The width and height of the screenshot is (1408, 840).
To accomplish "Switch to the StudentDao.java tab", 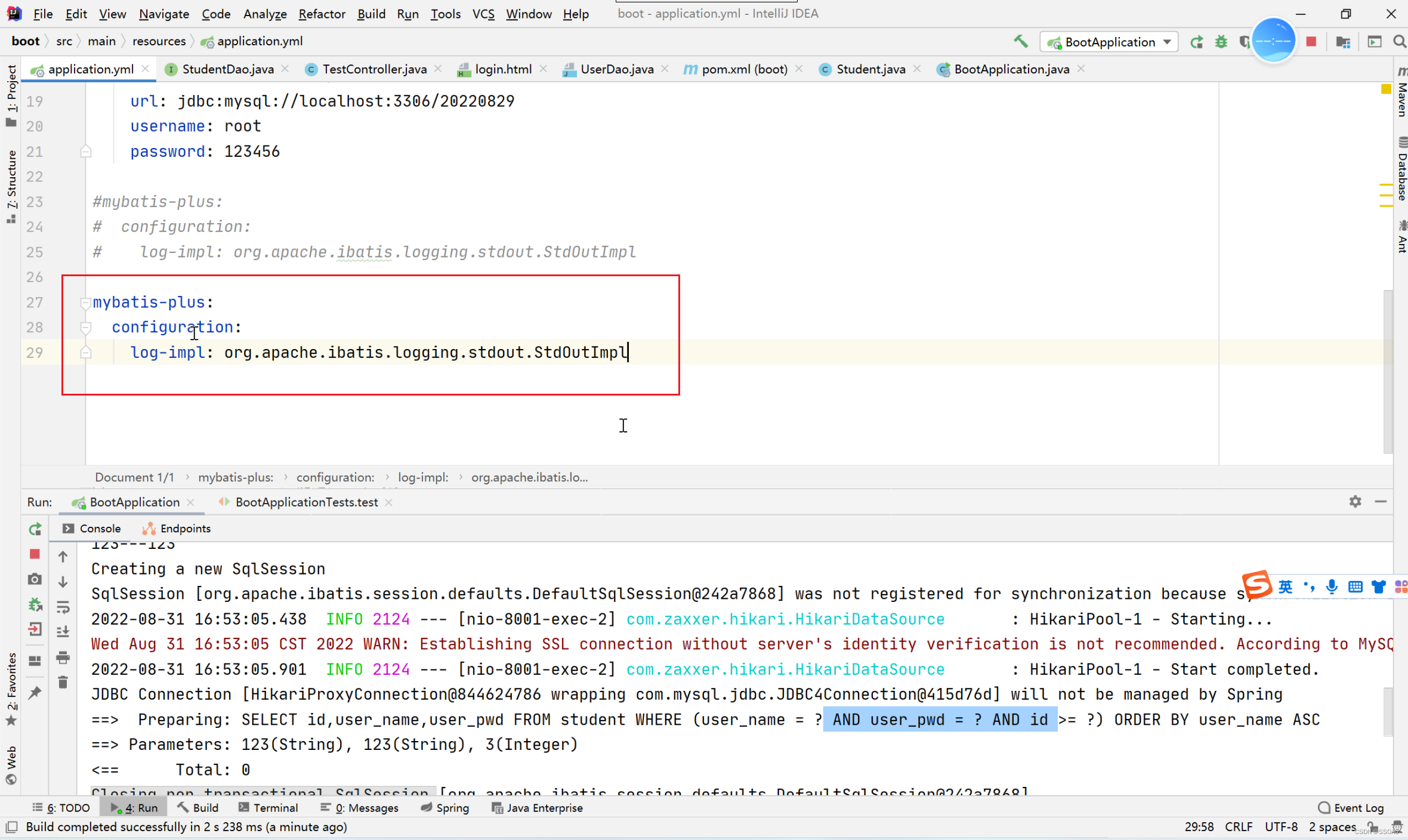I will click(227, 69).
